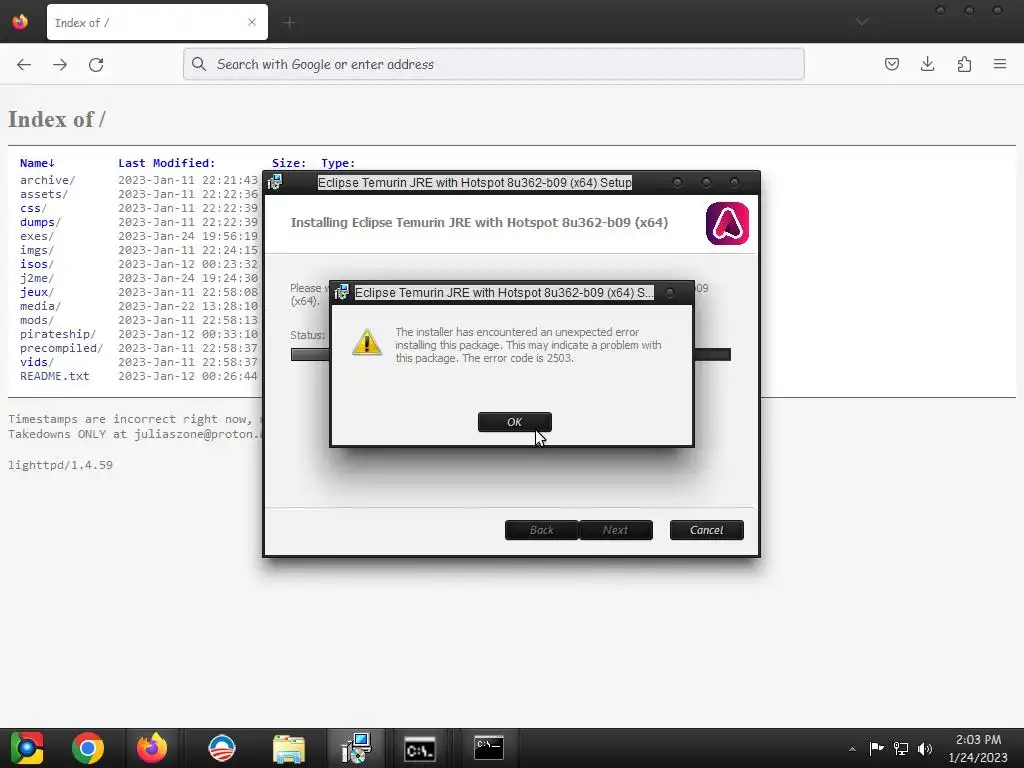Open the multicolor start icon on the taskbar
This screenshot has height=768, width=1024.
click(26, 748)
